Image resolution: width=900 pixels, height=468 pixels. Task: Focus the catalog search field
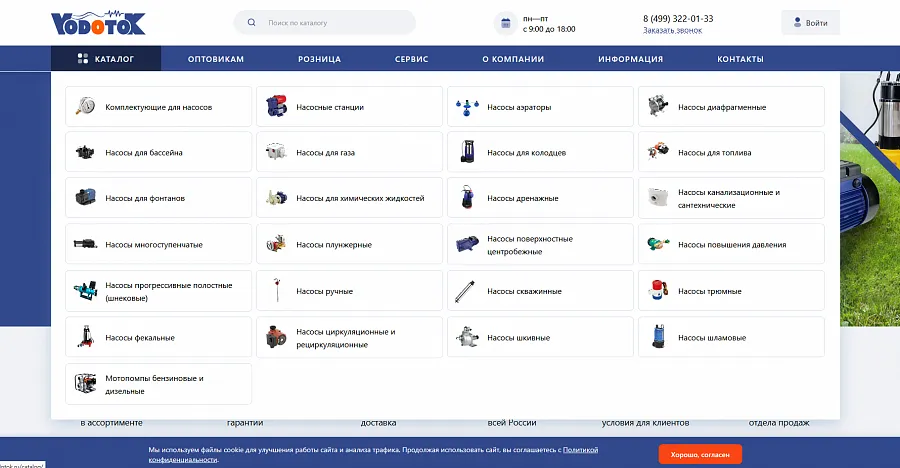(324, 23)
